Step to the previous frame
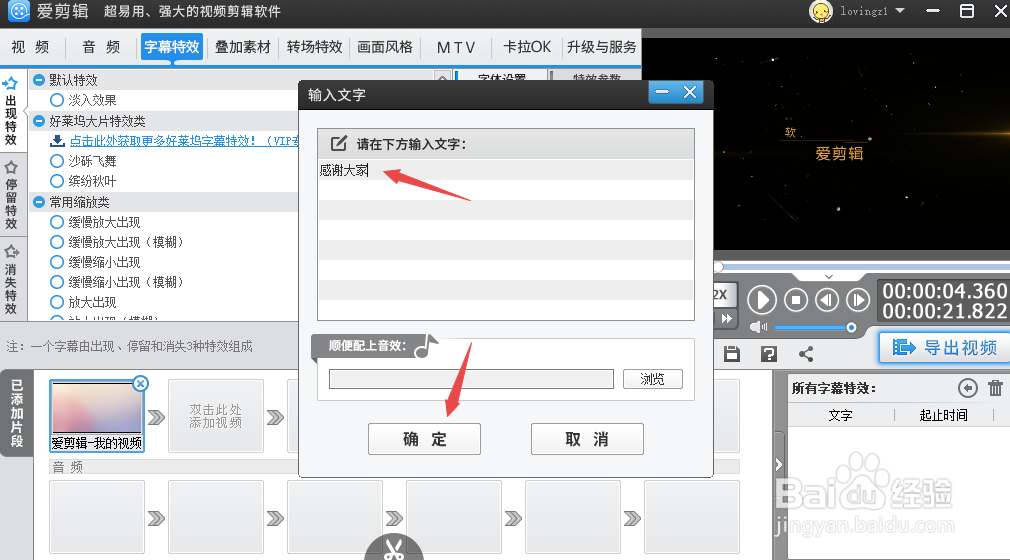This screenshot has height=560, width=1010. [827, 300]
